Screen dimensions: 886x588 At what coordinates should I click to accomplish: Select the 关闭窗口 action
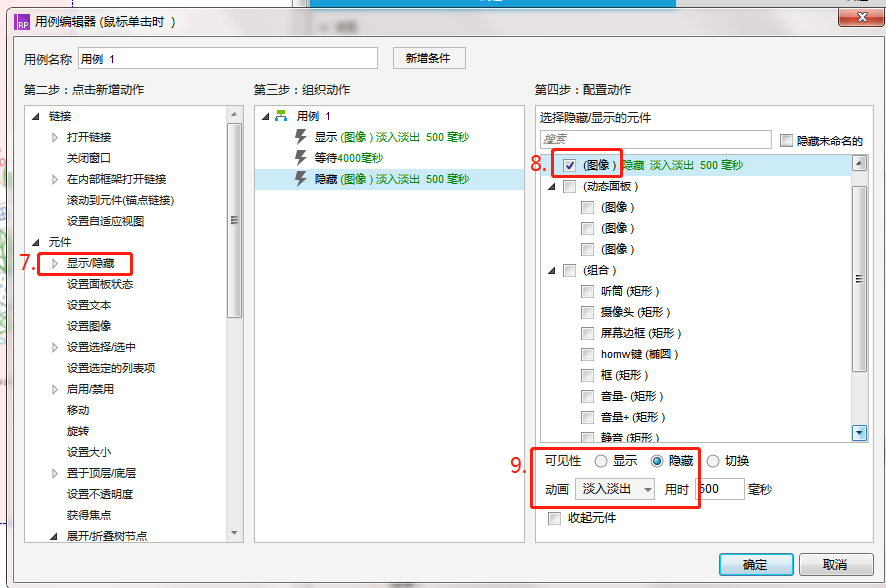[89, 158]
